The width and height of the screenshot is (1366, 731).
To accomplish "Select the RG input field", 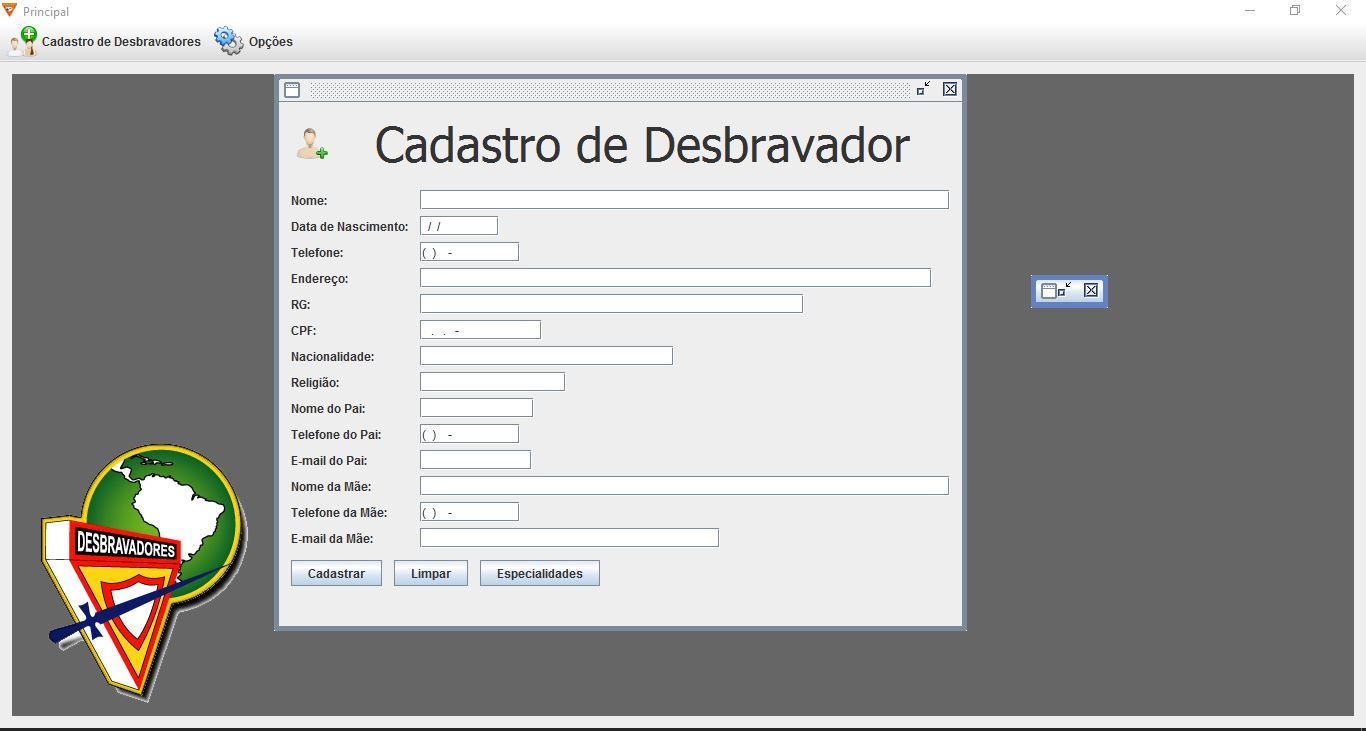I will coord(611,304).
